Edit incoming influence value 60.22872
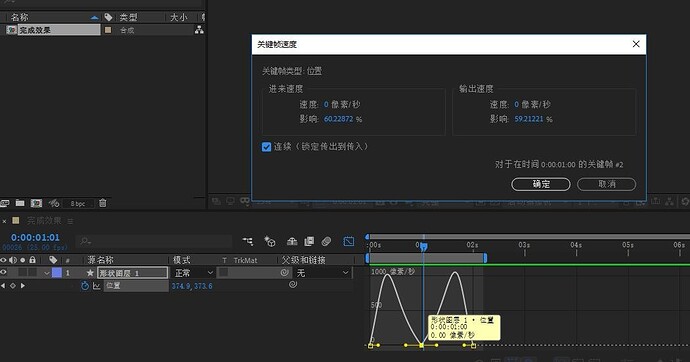Viewport: 690px width, 362px height. [338, 119]
